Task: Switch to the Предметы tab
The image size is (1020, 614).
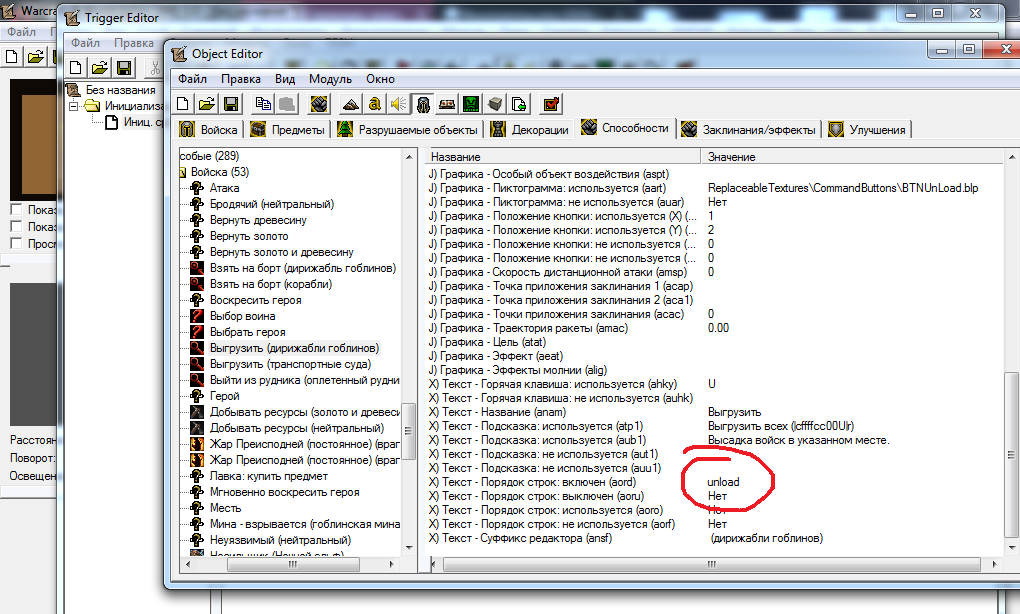Action: tap(288, 129)
